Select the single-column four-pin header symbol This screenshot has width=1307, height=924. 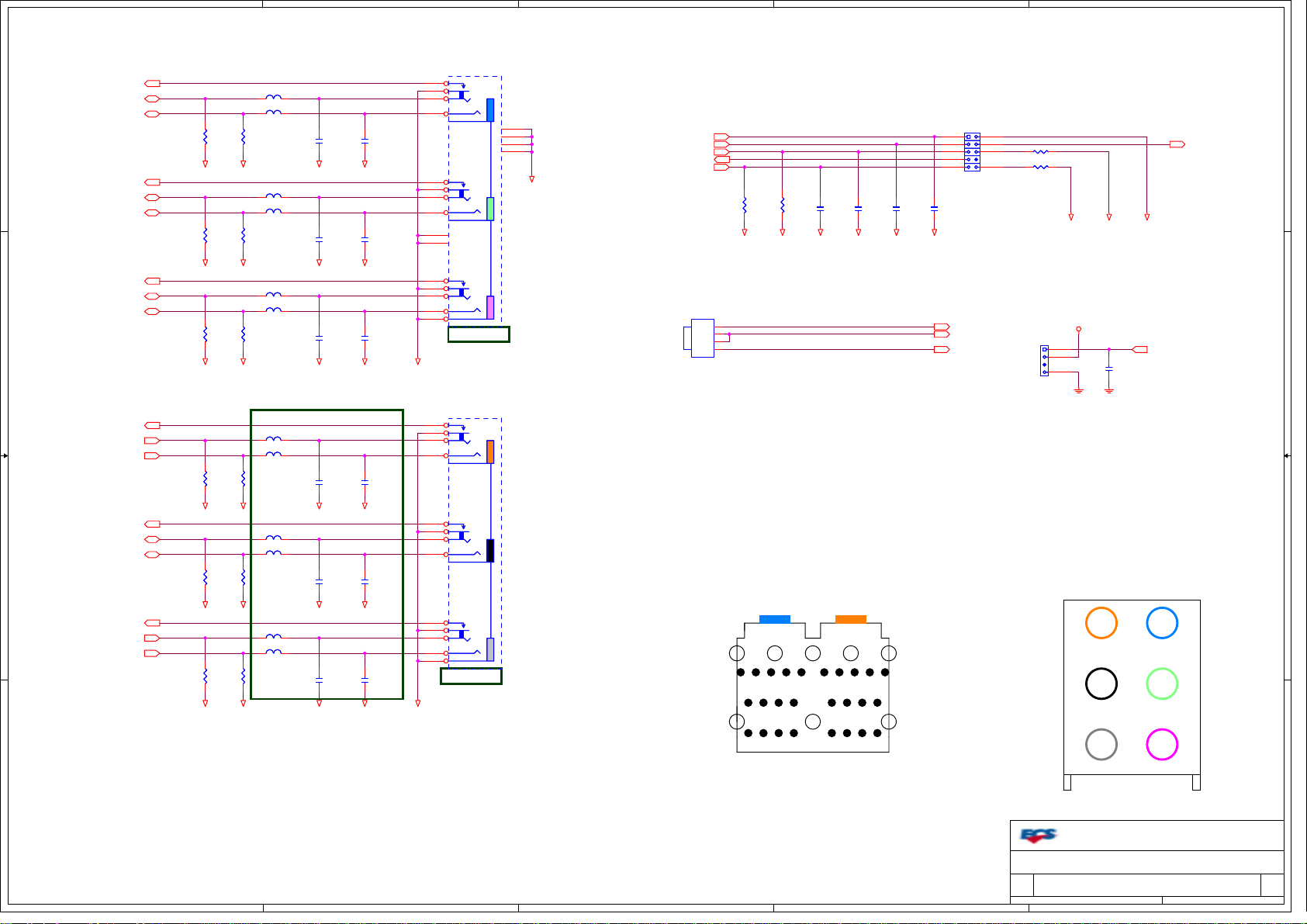pos(1044,361)
